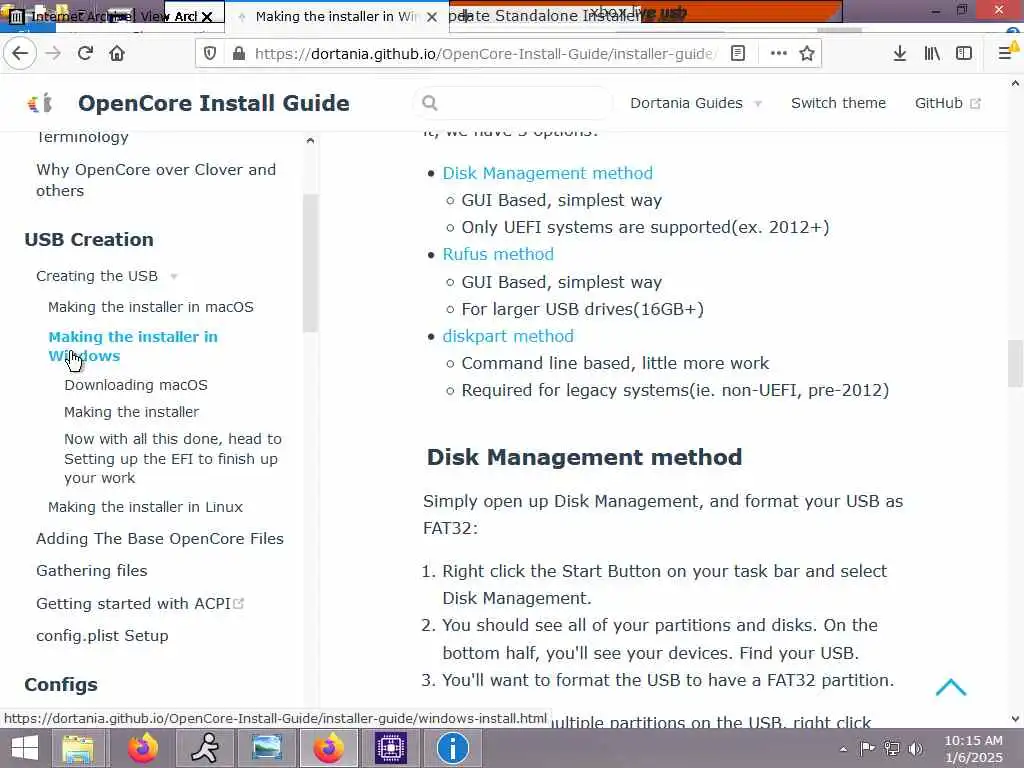
Task: Show site security padlock details
Action: 239,54
